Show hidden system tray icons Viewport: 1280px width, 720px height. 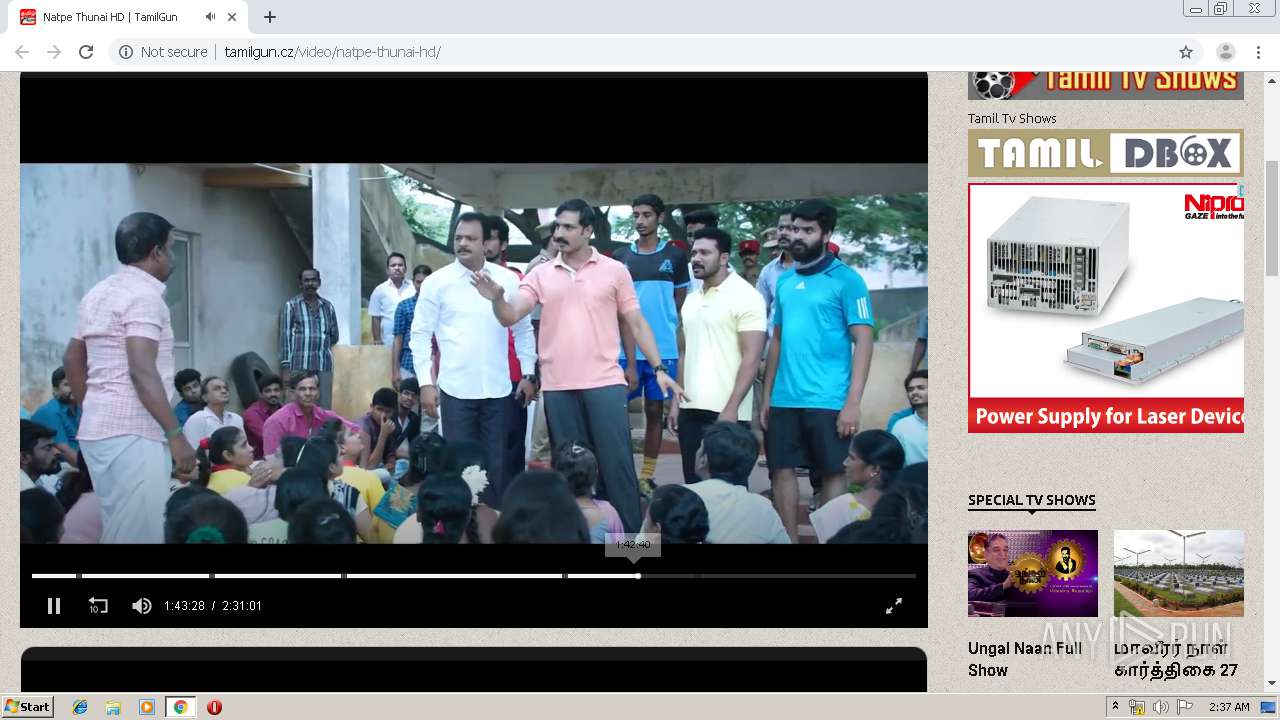pos(1115,707)
